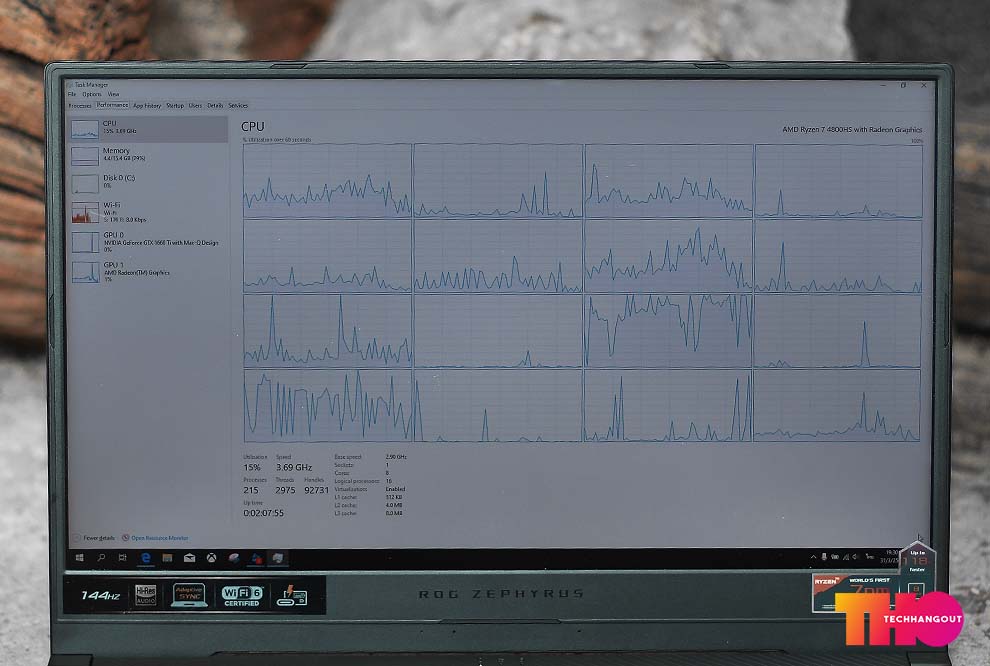990x666 pixels.
Task: Open taskbar Search magnifier
Action: pyautogui.click(x=101, y=558)
